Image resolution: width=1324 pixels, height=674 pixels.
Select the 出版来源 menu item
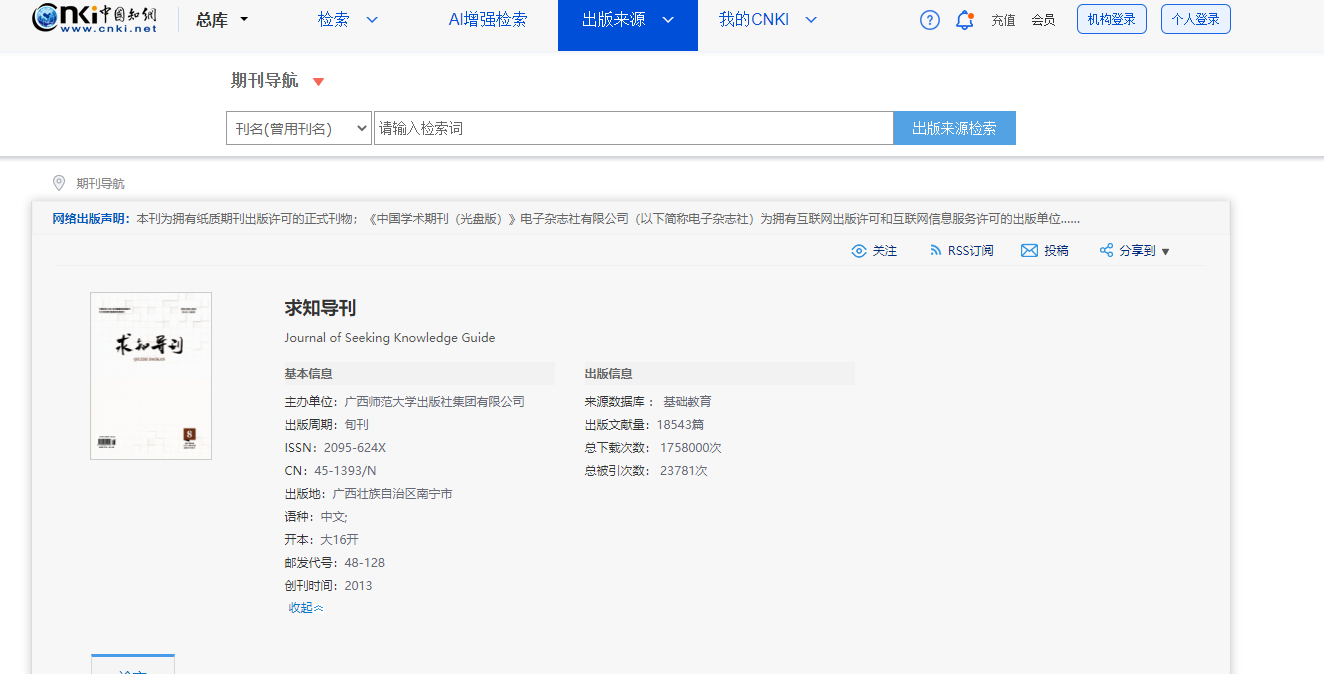pyautogui.click(x=614, y=20)
